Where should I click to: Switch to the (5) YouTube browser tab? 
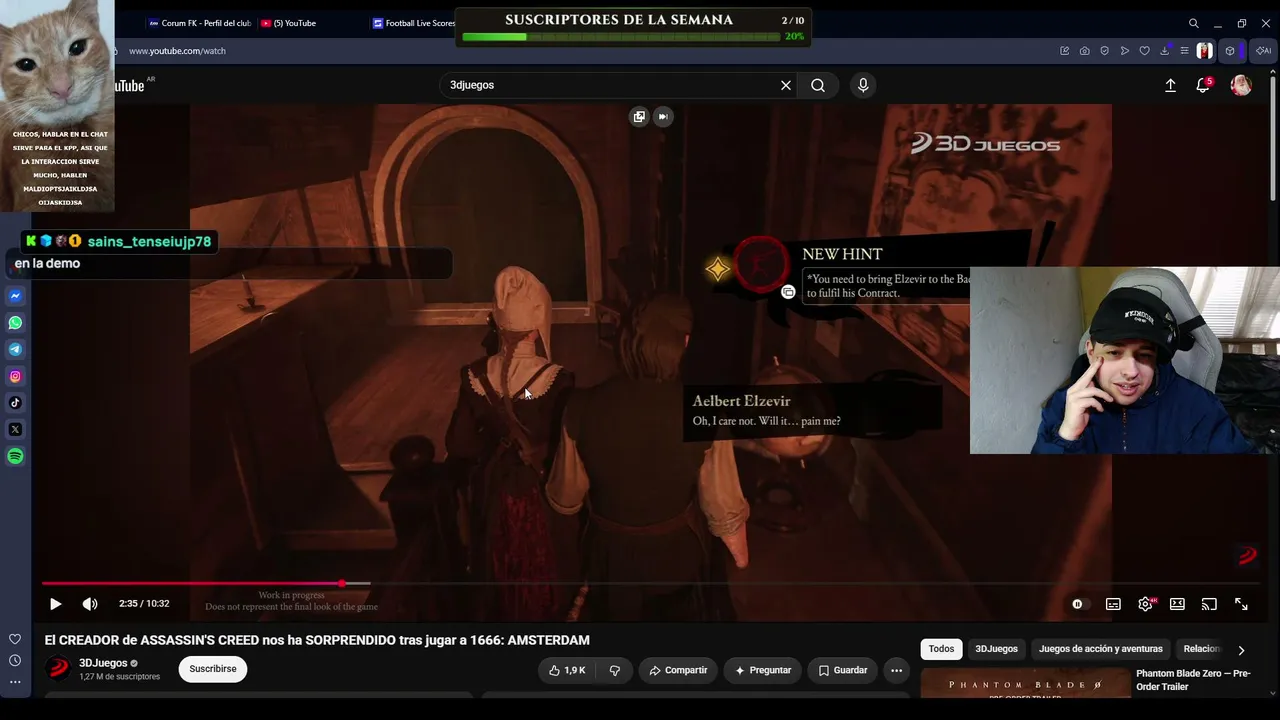pyautogui.click(x=291, y=23)
